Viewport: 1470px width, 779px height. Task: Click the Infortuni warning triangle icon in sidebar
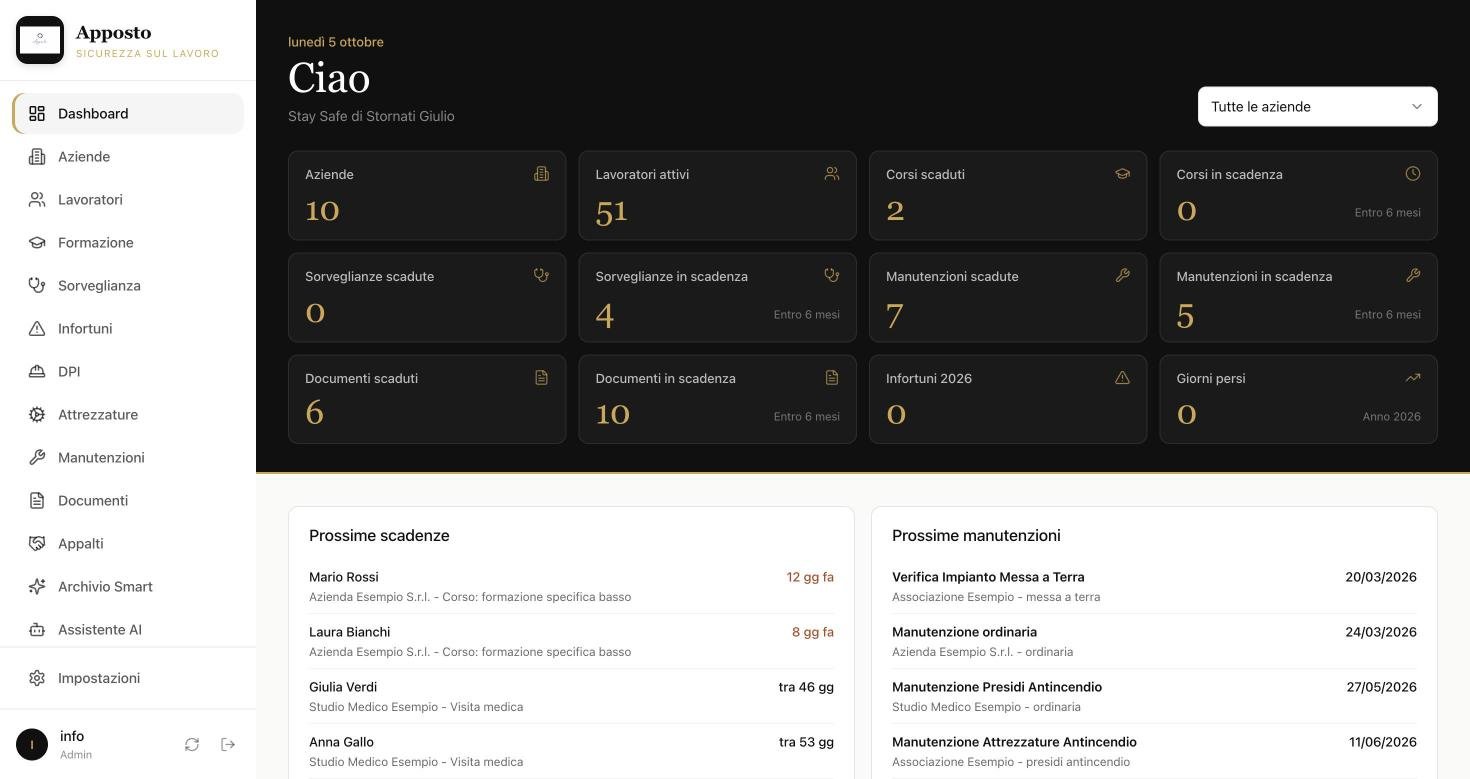pos(37,329)
